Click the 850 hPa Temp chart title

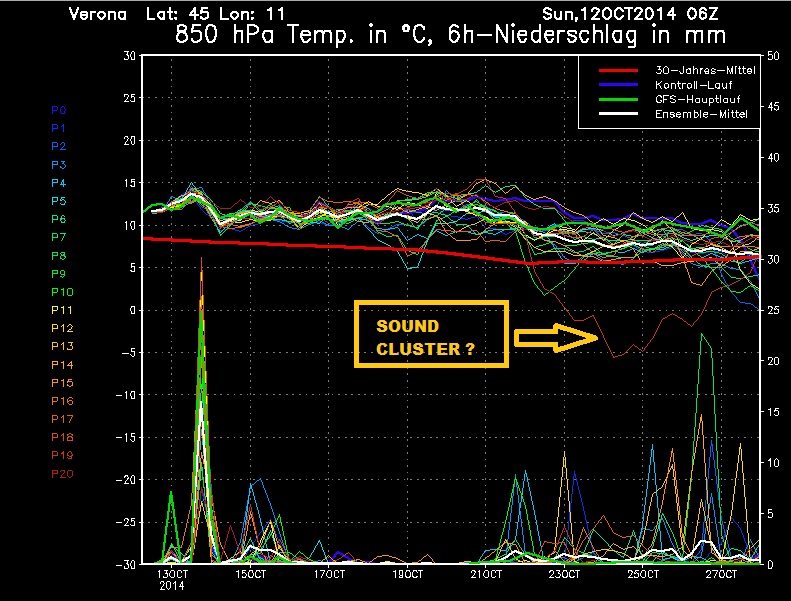pyautogui.click(x=450, y=35)
